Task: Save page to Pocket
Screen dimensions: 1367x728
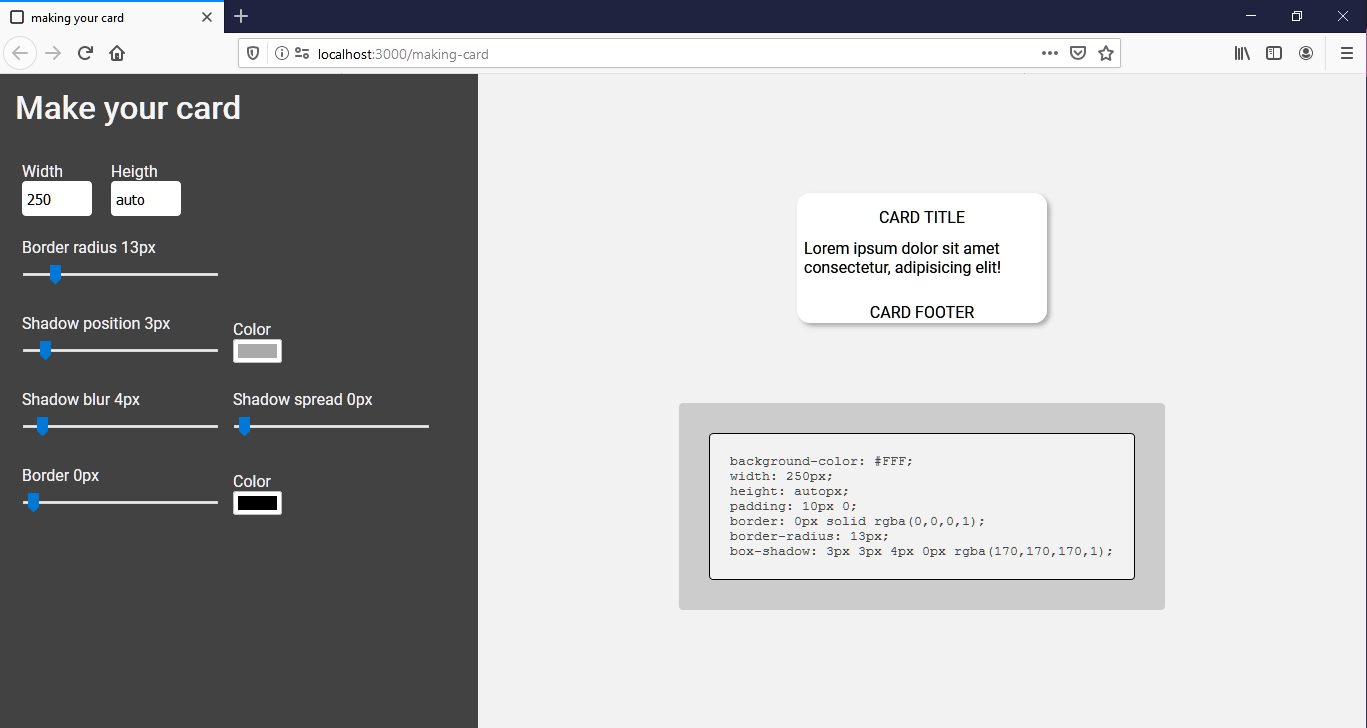Action: click(x=1078, y=54)
